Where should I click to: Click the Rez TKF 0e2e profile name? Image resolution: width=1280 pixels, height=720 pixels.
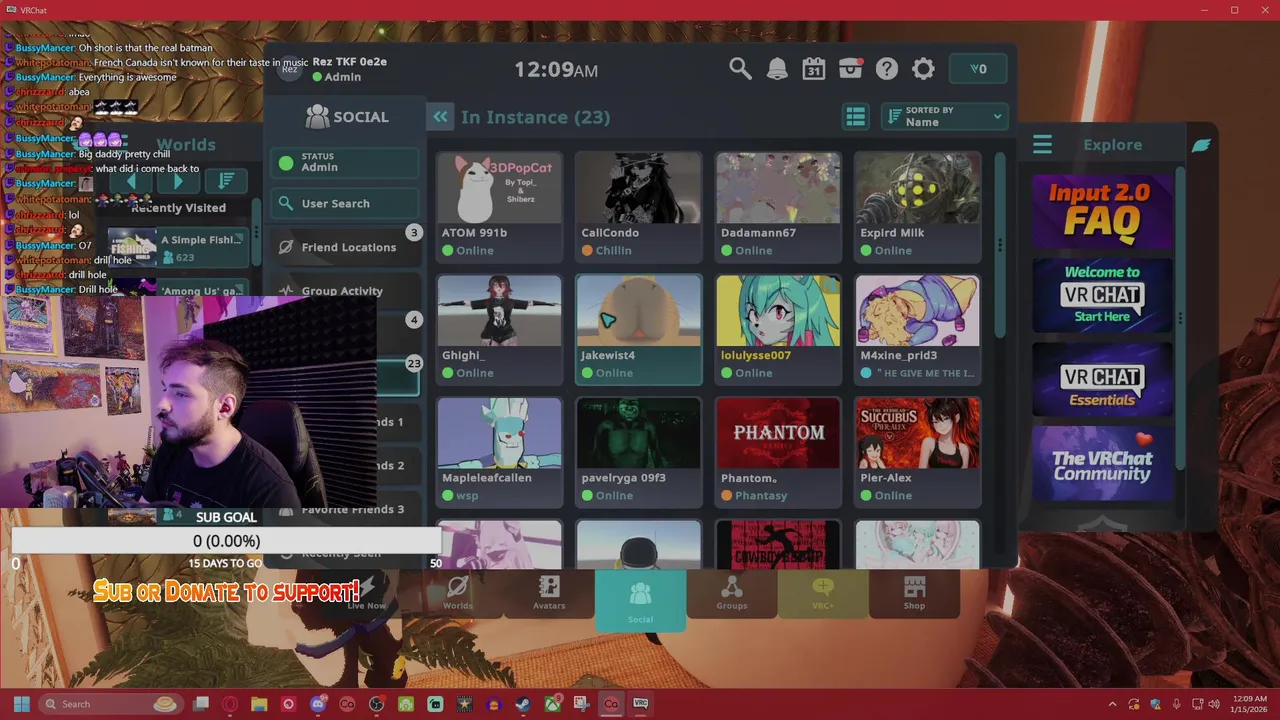pyautogui.click(x=350, y=62)
